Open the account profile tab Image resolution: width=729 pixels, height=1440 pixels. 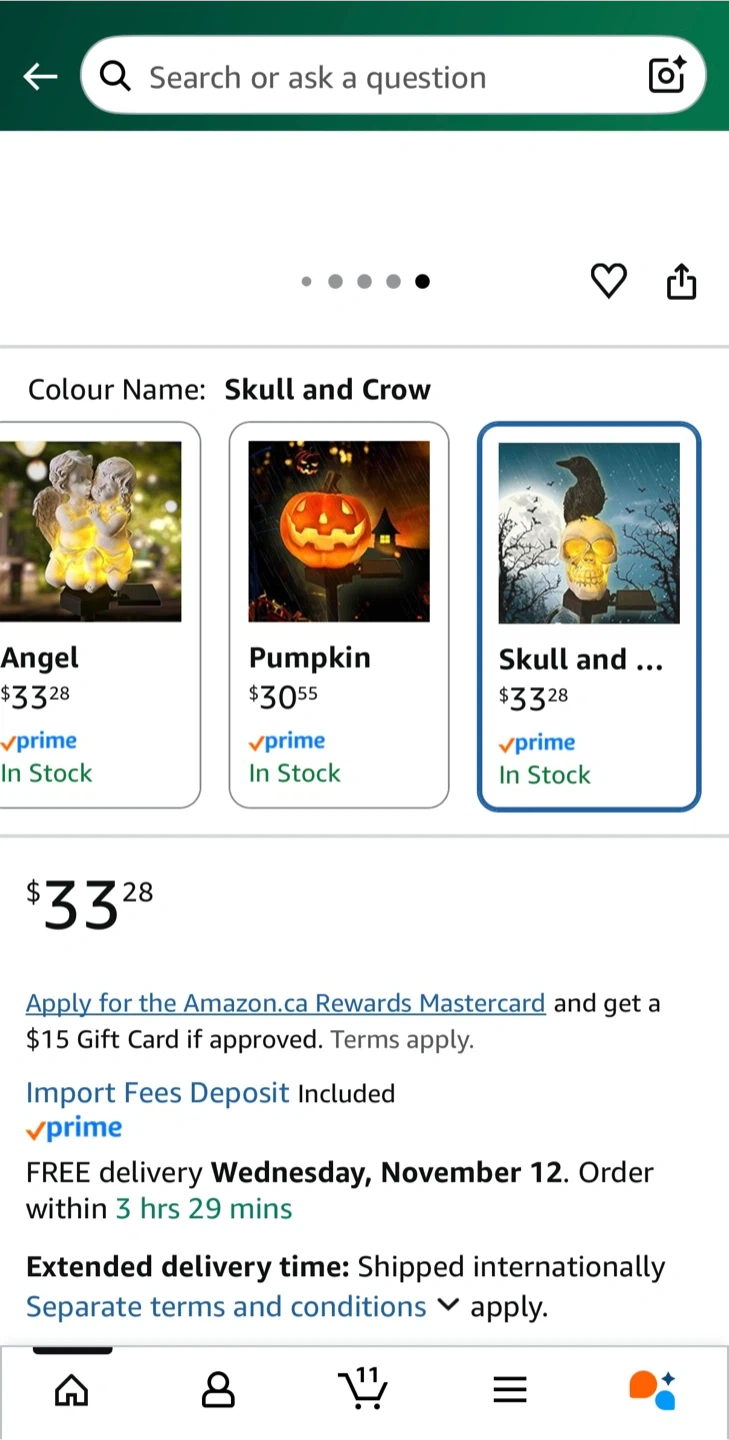(x=218, y=1389)
